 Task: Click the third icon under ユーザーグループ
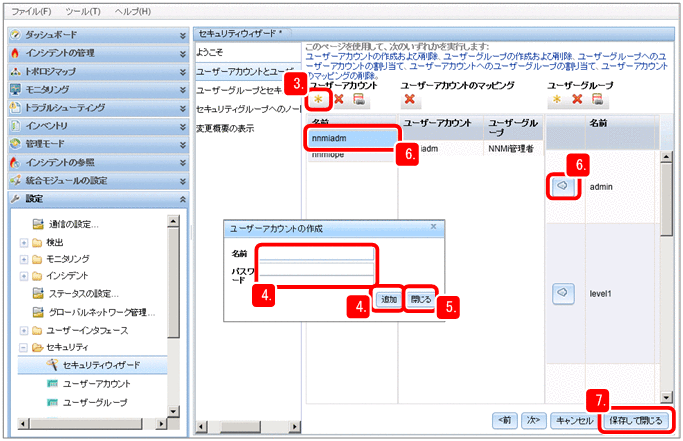(x=598, y=99)
